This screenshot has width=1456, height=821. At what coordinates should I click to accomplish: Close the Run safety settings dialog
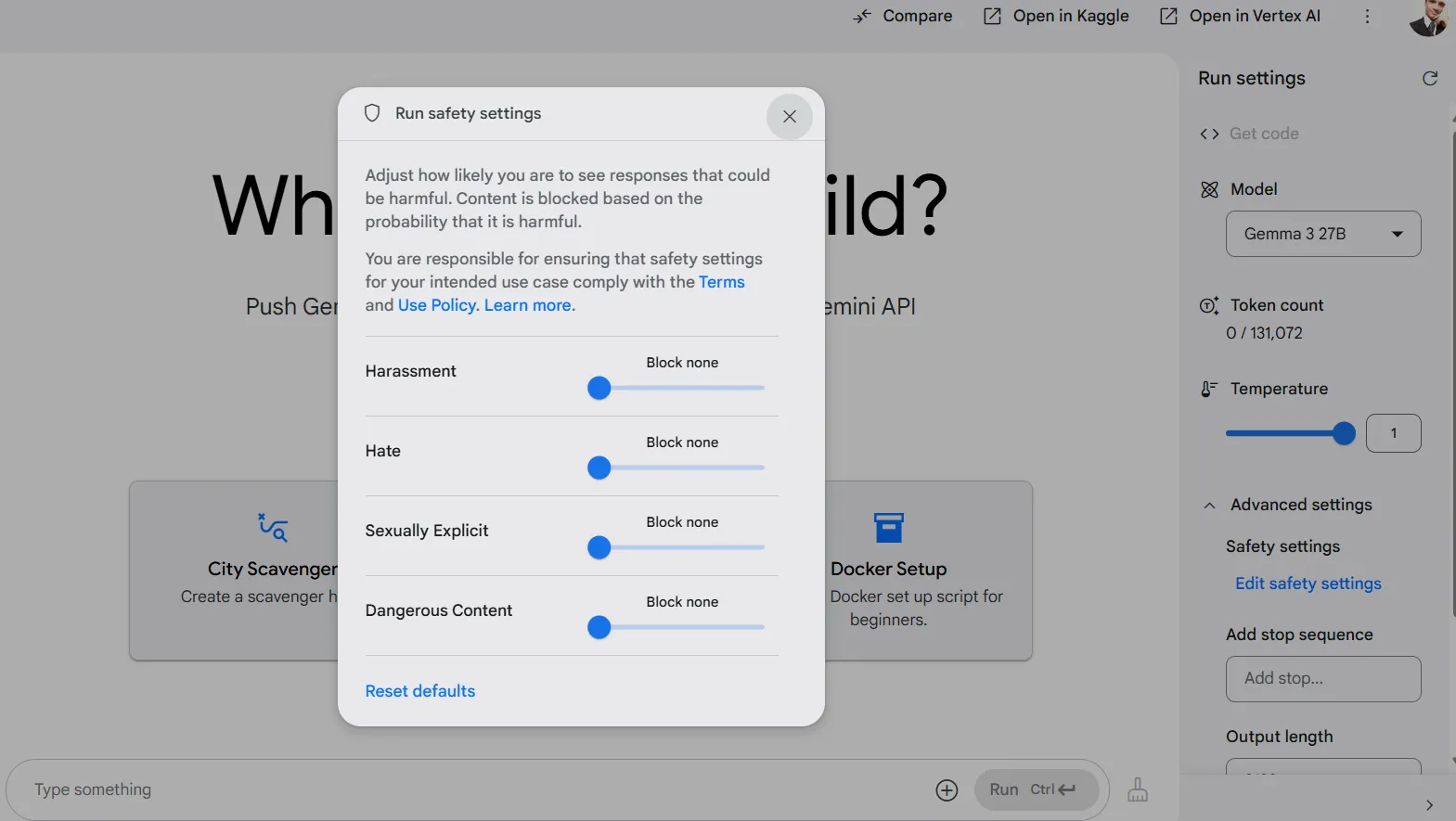[x=789, y=117]
